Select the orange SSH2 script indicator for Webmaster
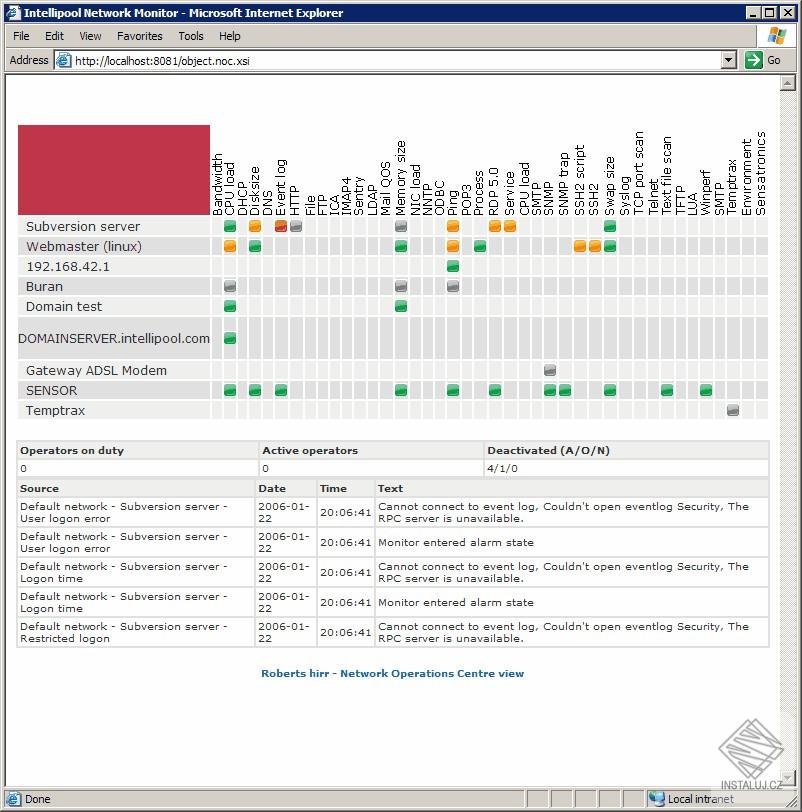 pos(580,246)
